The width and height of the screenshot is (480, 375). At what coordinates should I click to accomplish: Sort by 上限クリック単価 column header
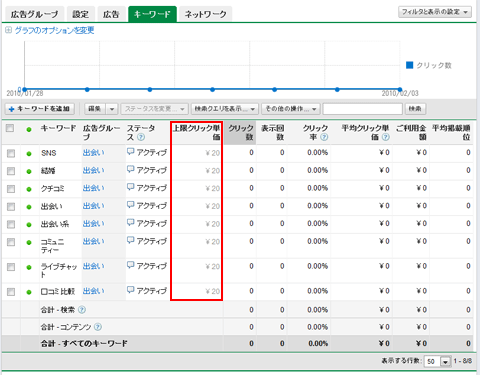[197, 132]
